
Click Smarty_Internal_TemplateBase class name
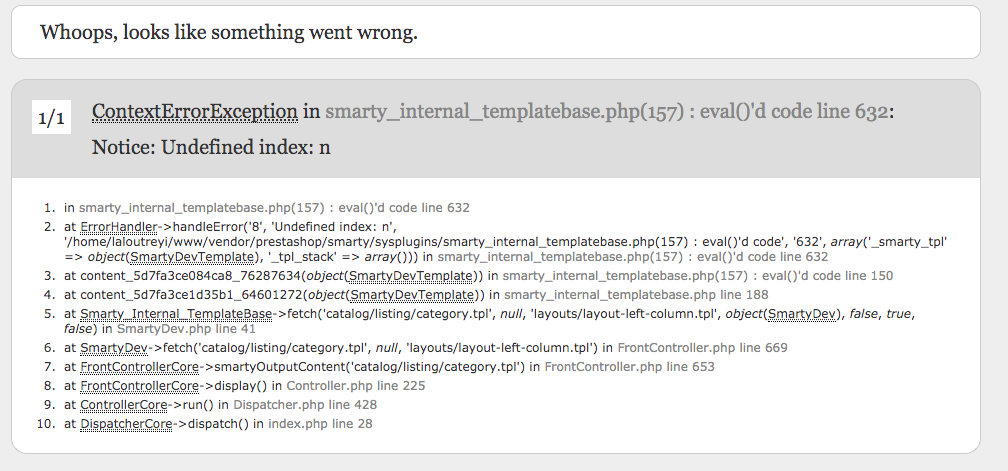click(x=176, y=314)
